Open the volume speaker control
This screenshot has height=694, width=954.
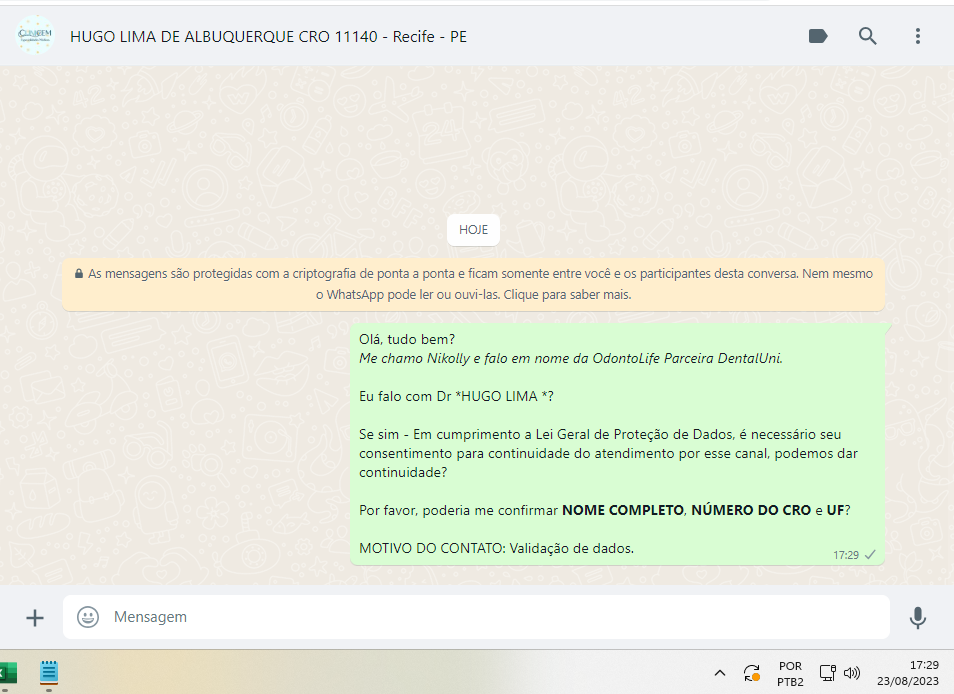coord(852,673)
